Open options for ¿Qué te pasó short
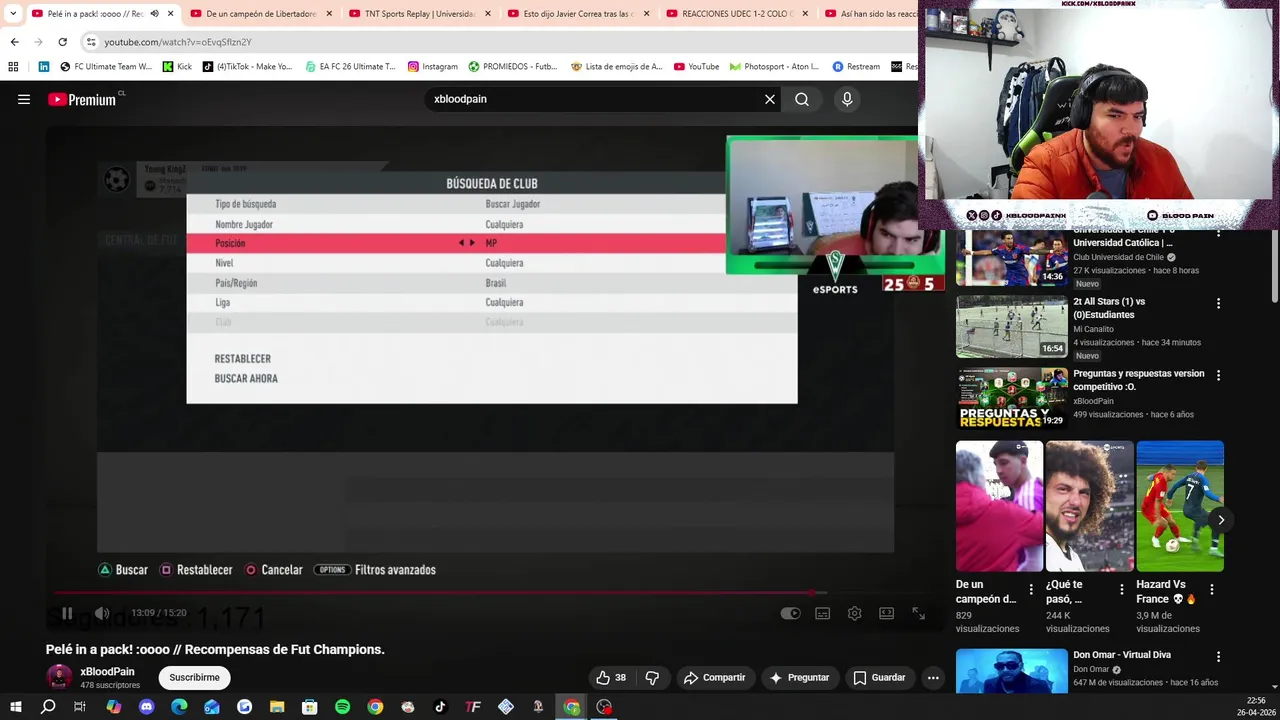 tap(1121, 590)
